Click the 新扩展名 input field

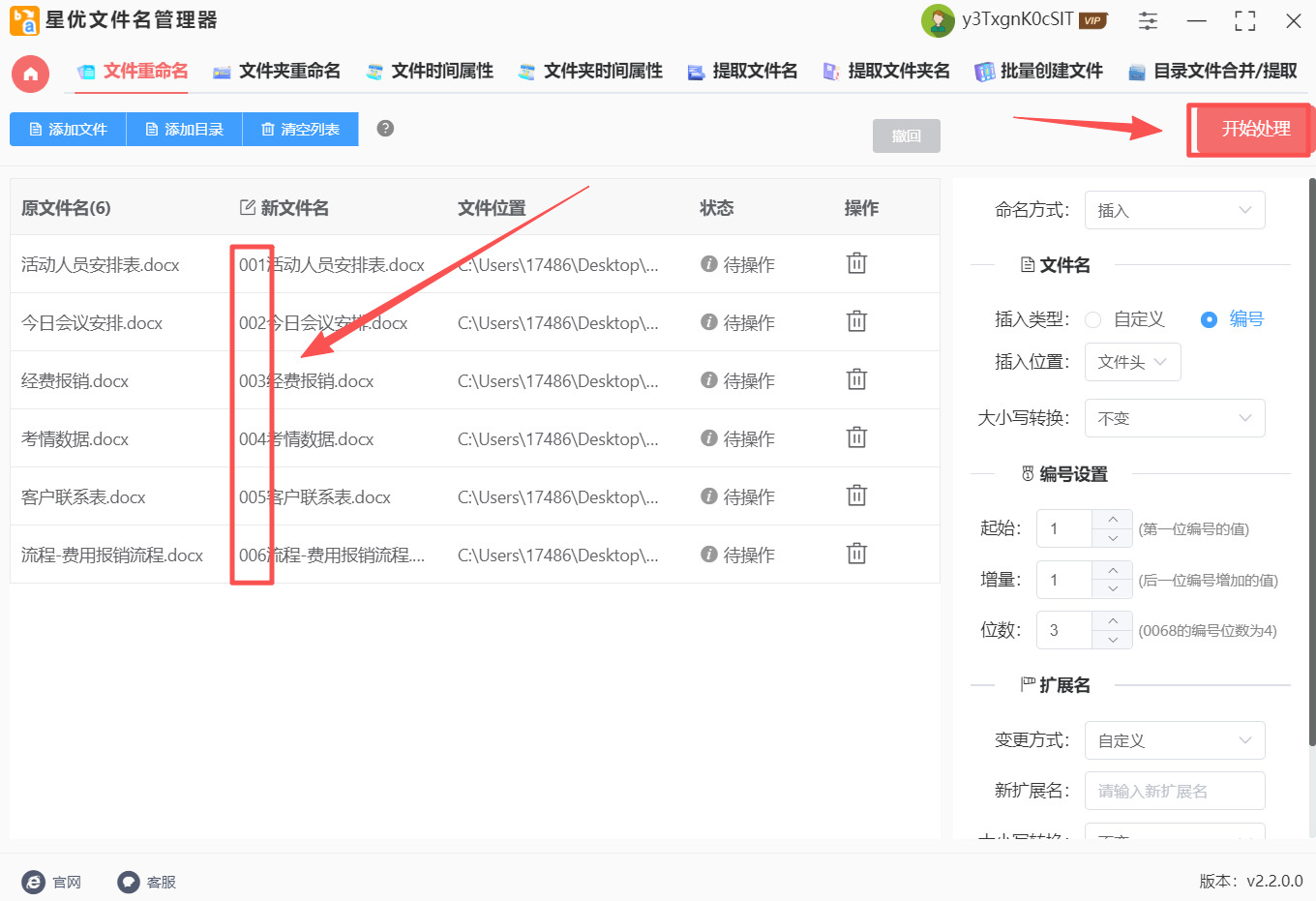click(x=1175, y=791)
